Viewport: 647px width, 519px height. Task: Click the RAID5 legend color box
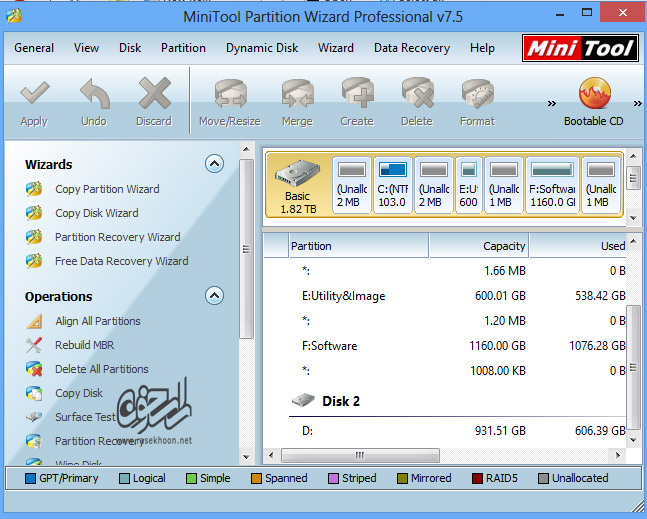[477, 478]
